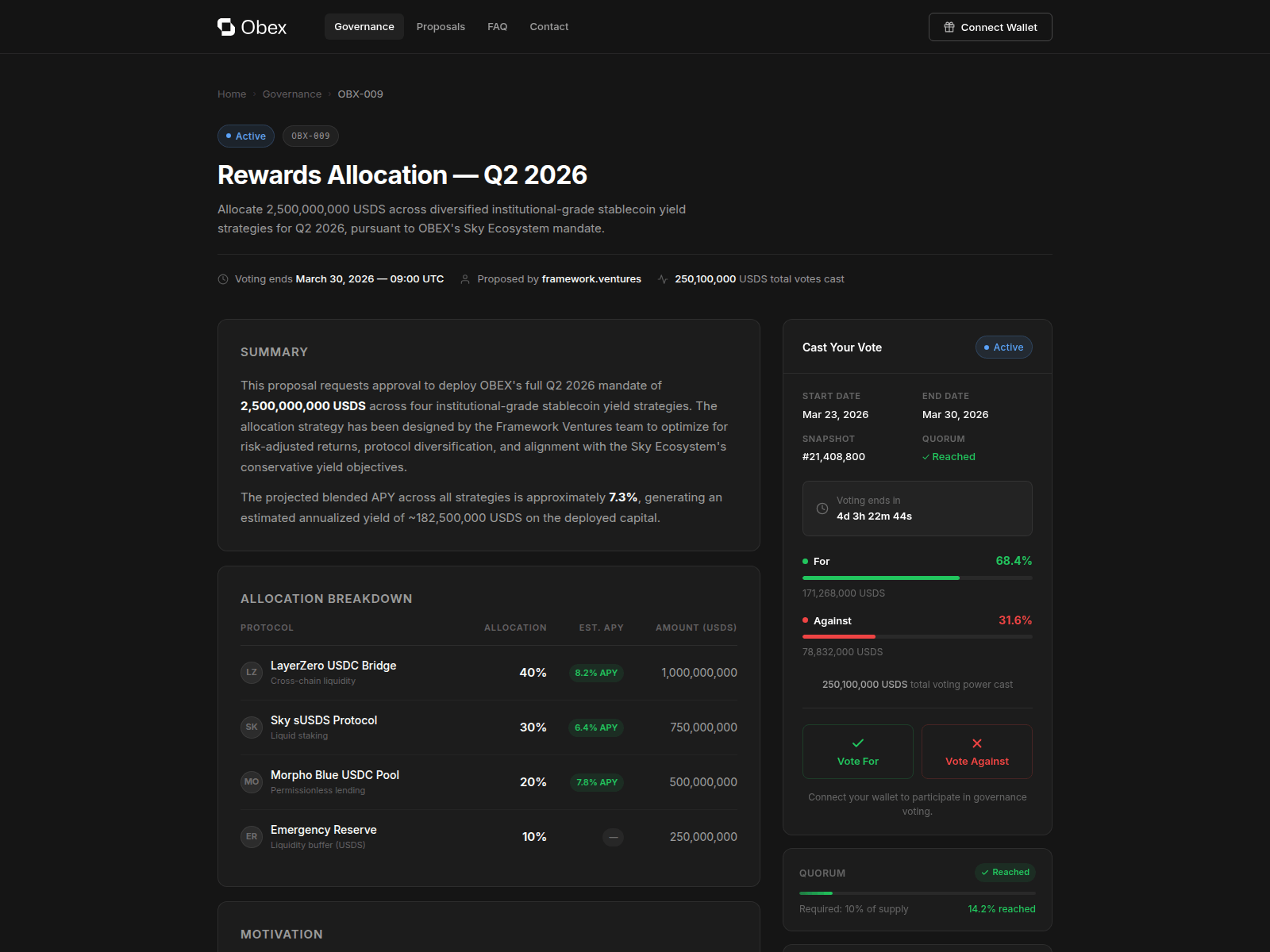Click the Active status badge
This screenshot has width=1270, height=952.
point(245,136)
